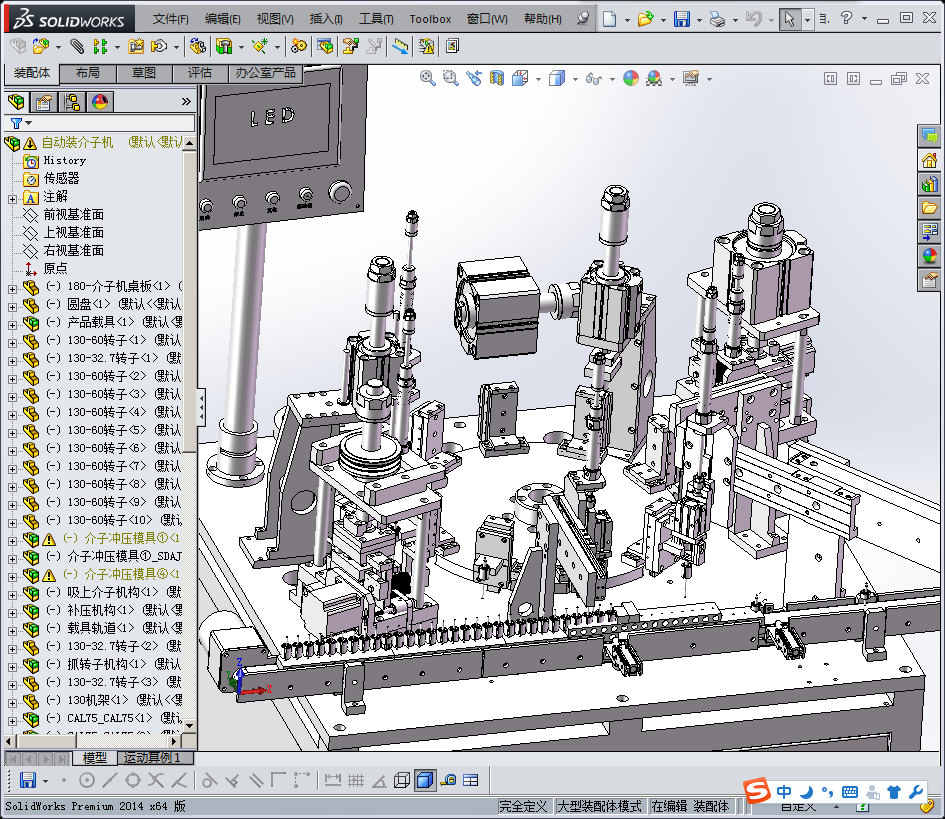The height and width of the screenshot is (819, 945).
Task: Open the Edit Appearance color ball
Action: [630, 78]
